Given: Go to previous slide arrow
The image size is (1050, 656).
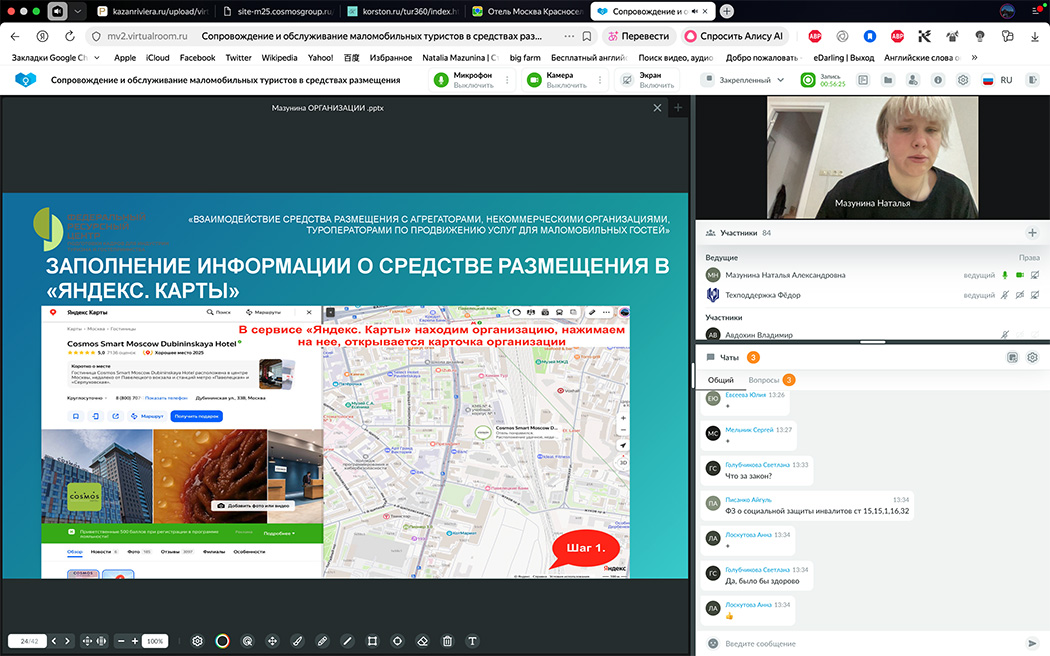Looking at the screenshot, I should (x=54, y=641).
